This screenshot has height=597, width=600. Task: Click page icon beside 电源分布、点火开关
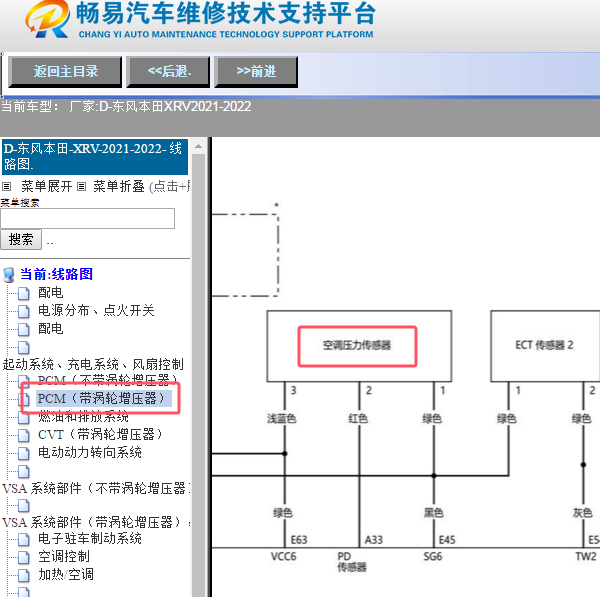click(x=24, y=312)
